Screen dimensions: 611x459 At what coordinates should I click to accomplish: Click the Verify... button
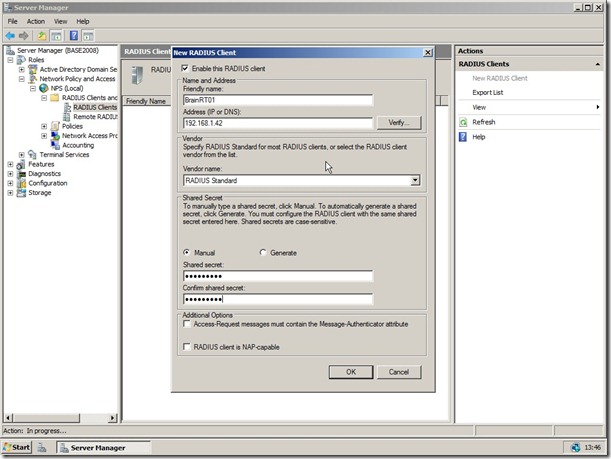point(399,123)
